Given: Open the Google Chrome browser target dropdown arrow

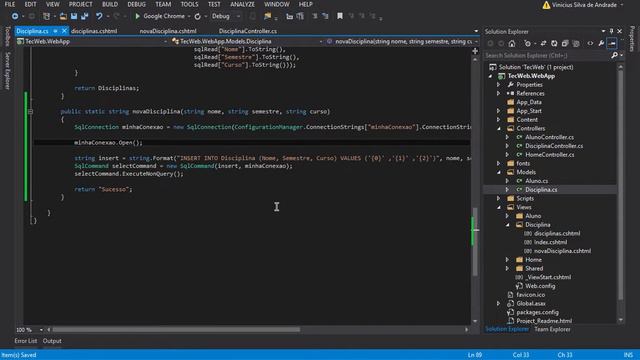Looking at the screenshot, I should (x=189, y=16).
